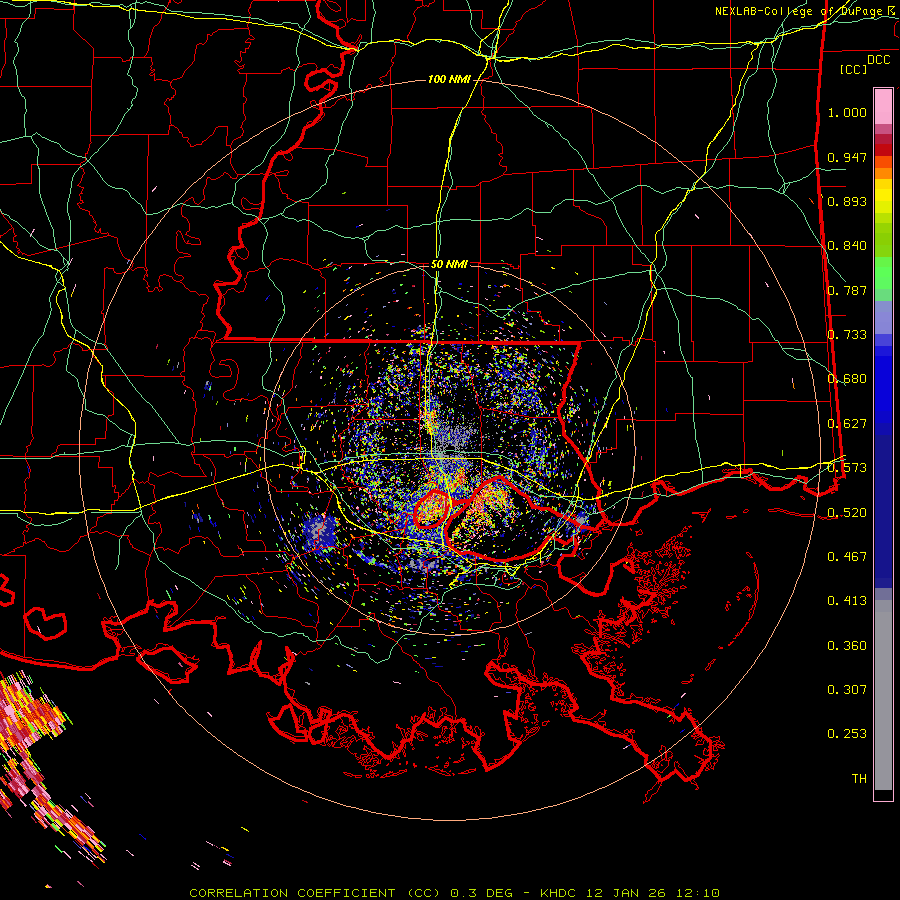Select the 0.467 color scale value
Image resolution: width=900 pixels, height=900 pixels.
click(847, 557)
